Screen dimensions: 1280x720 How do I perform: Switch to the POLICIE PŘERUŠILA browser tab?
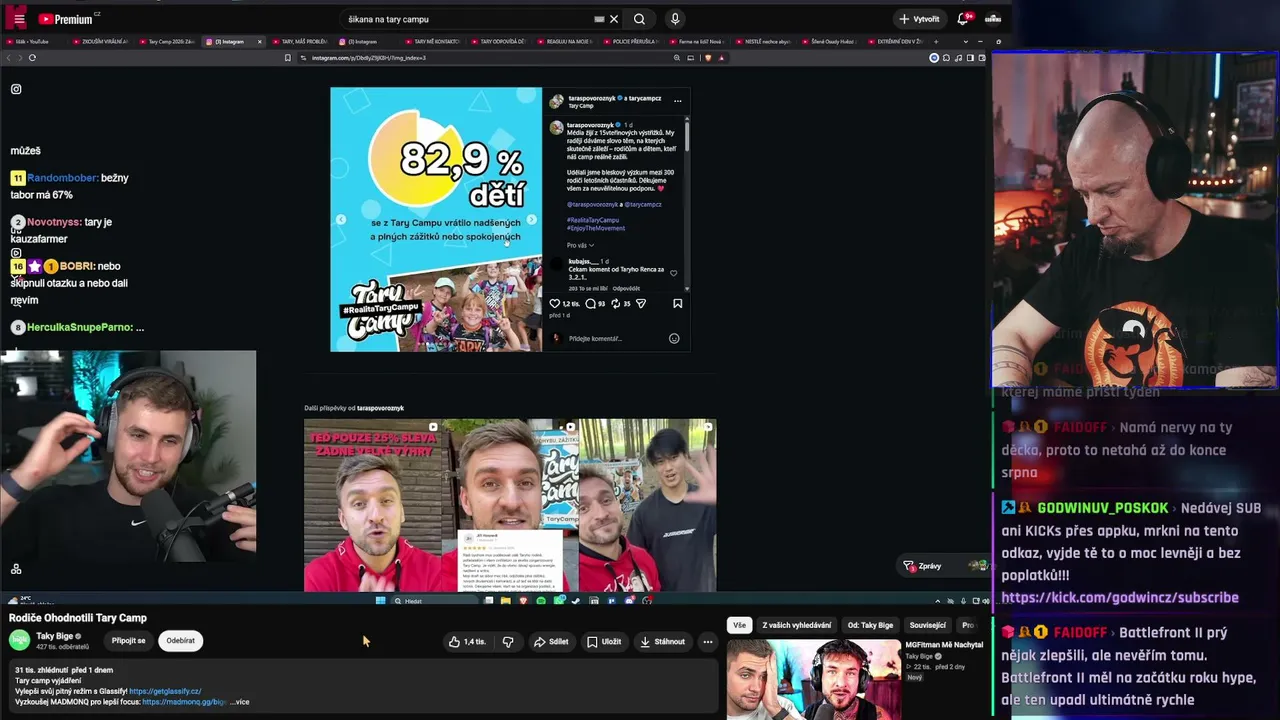pos(633,42)
